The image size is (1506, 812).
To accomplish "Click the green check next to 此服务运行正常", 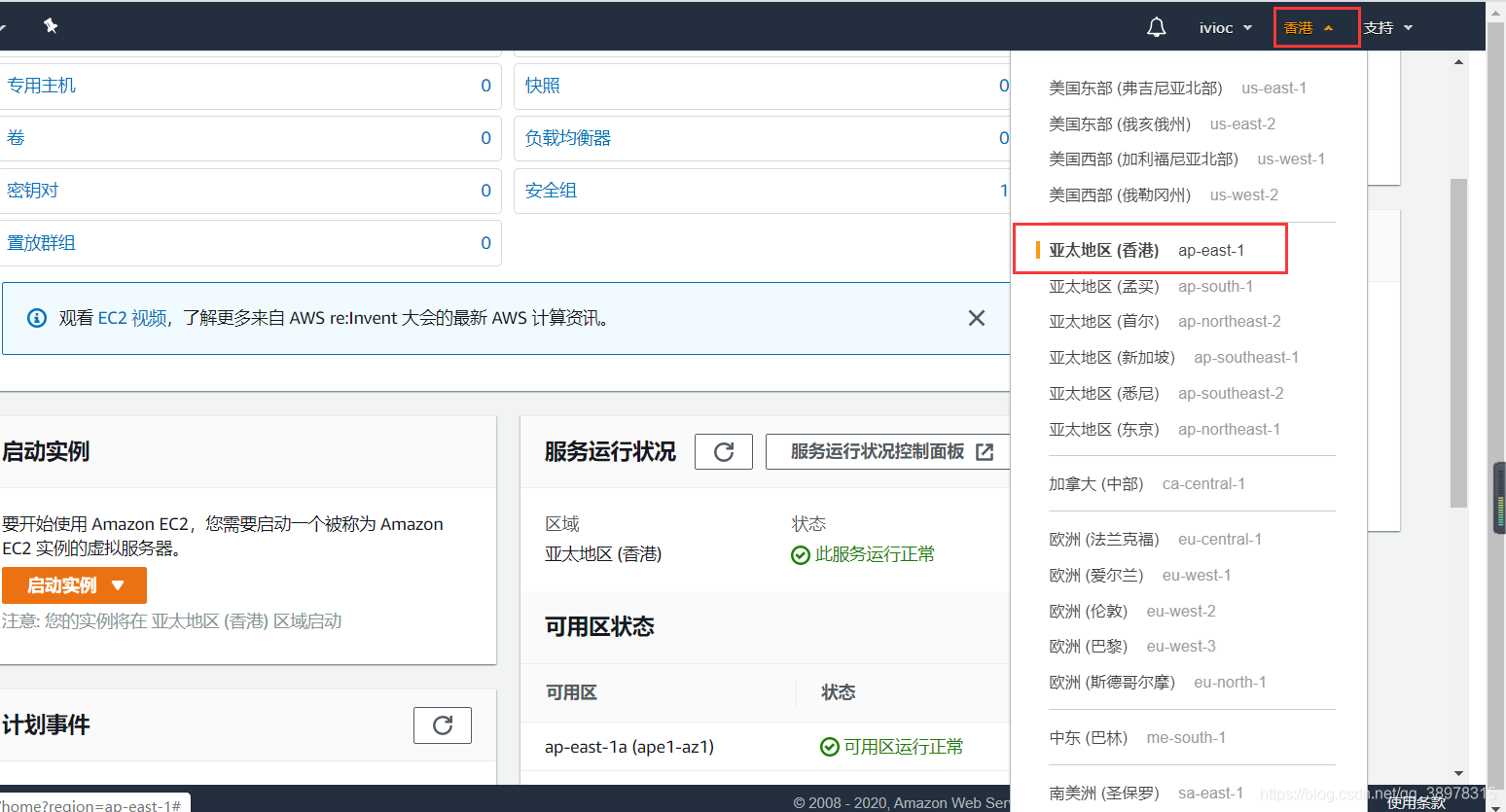I will coord(801,554).
